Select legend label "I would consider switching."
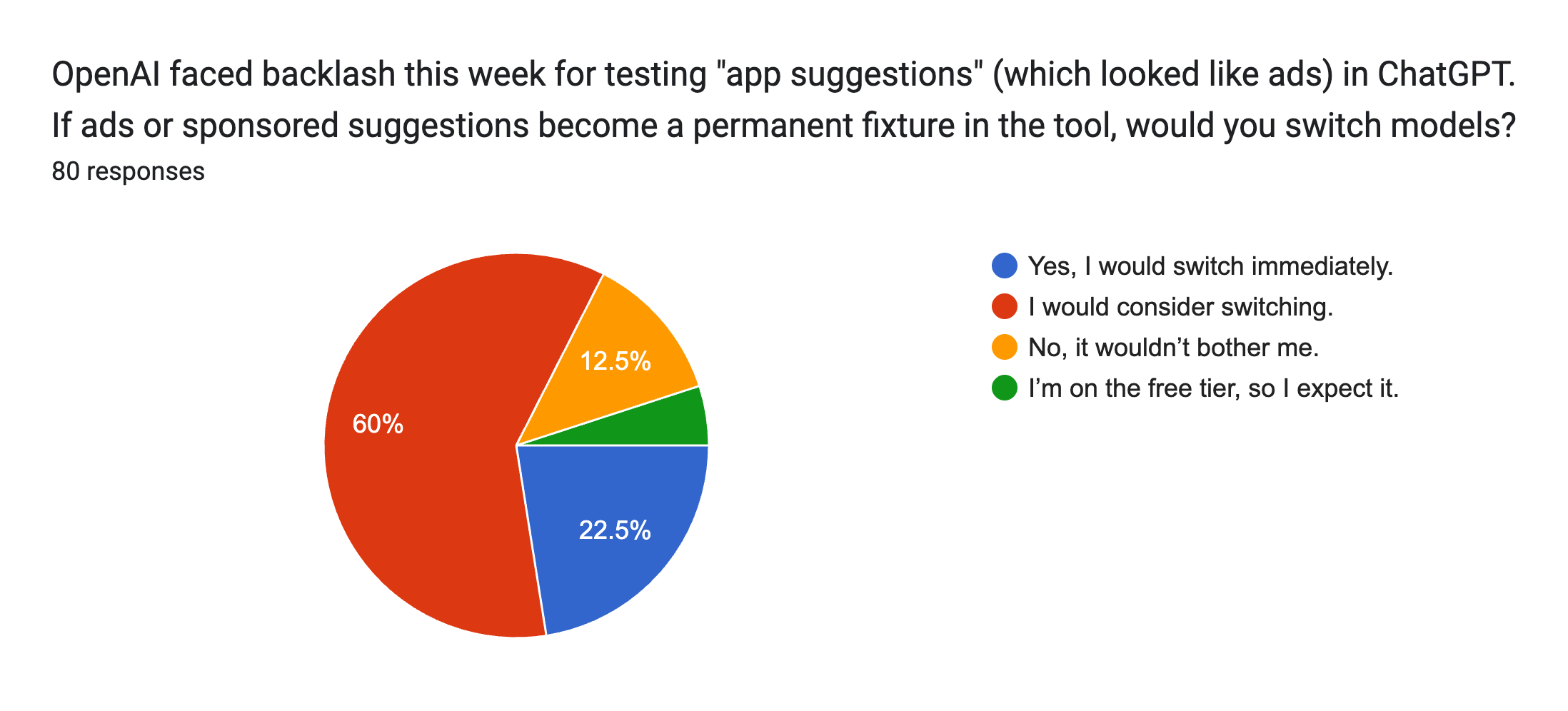 pos(1180,307)
